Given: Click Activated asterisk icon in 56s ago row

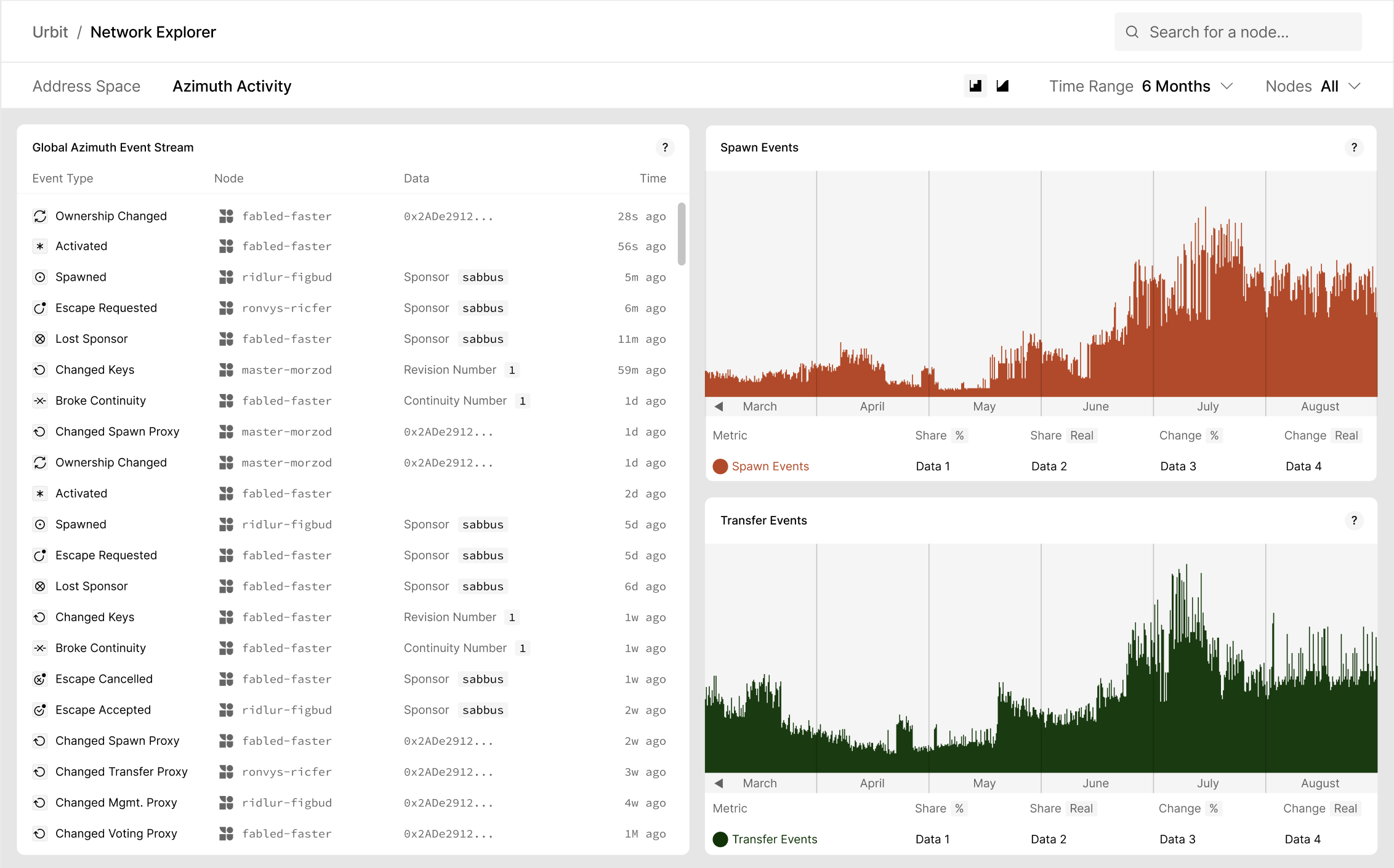Looking at the screenshot, I should tap(40, 246).
